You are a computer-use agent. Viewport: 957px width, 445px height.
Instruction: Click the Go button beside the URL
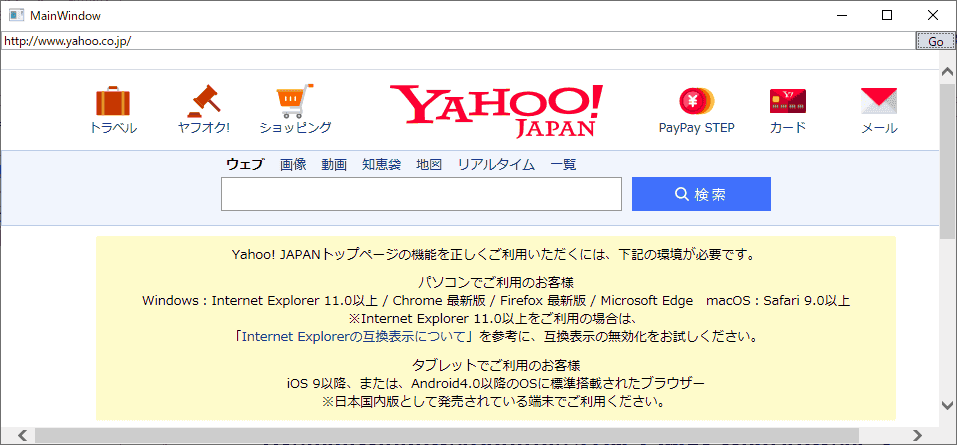[936, 42]
